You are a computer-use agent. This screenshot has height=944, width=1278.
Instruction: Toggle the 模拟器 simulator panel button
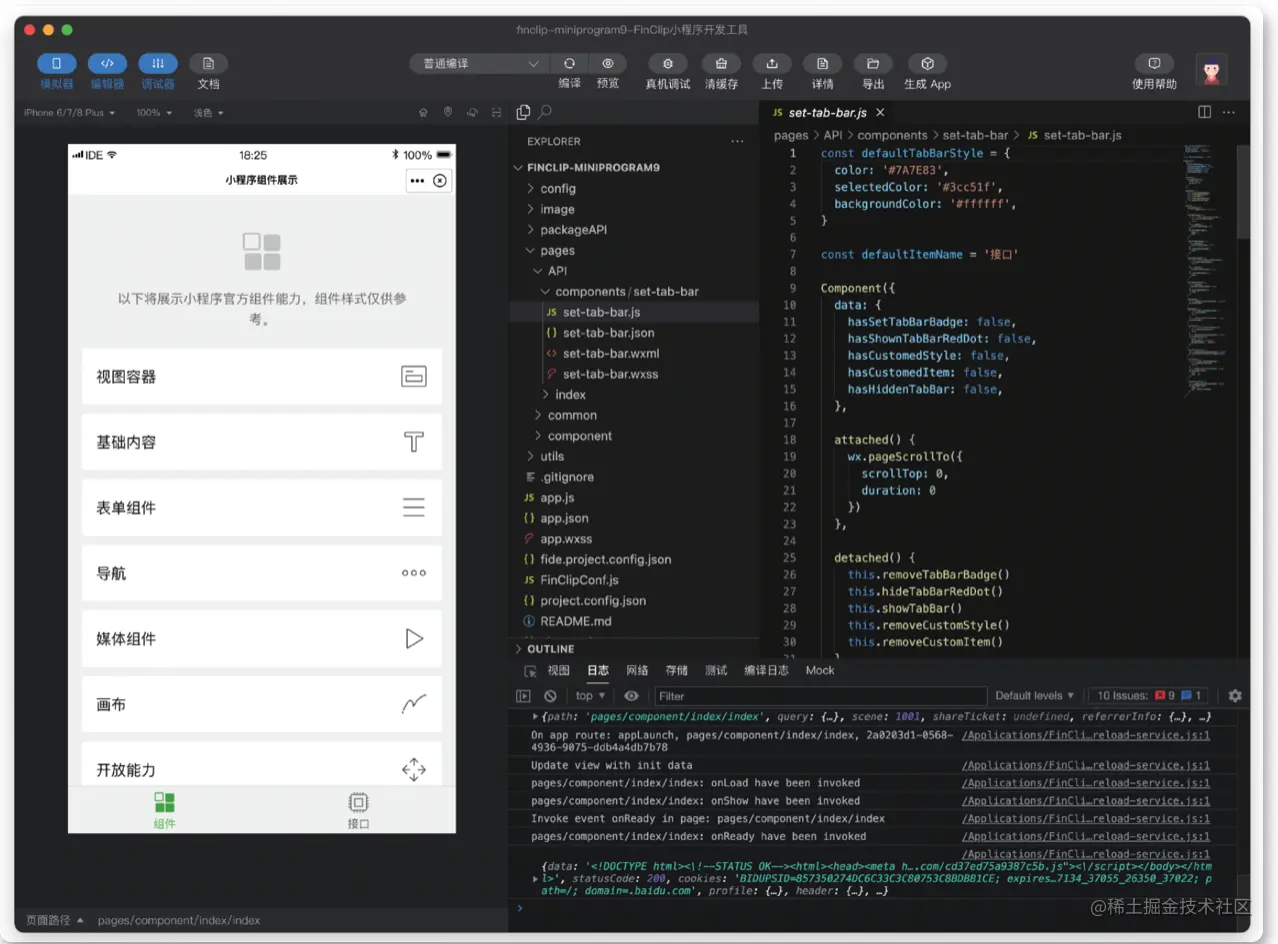(x=57, y=64)
